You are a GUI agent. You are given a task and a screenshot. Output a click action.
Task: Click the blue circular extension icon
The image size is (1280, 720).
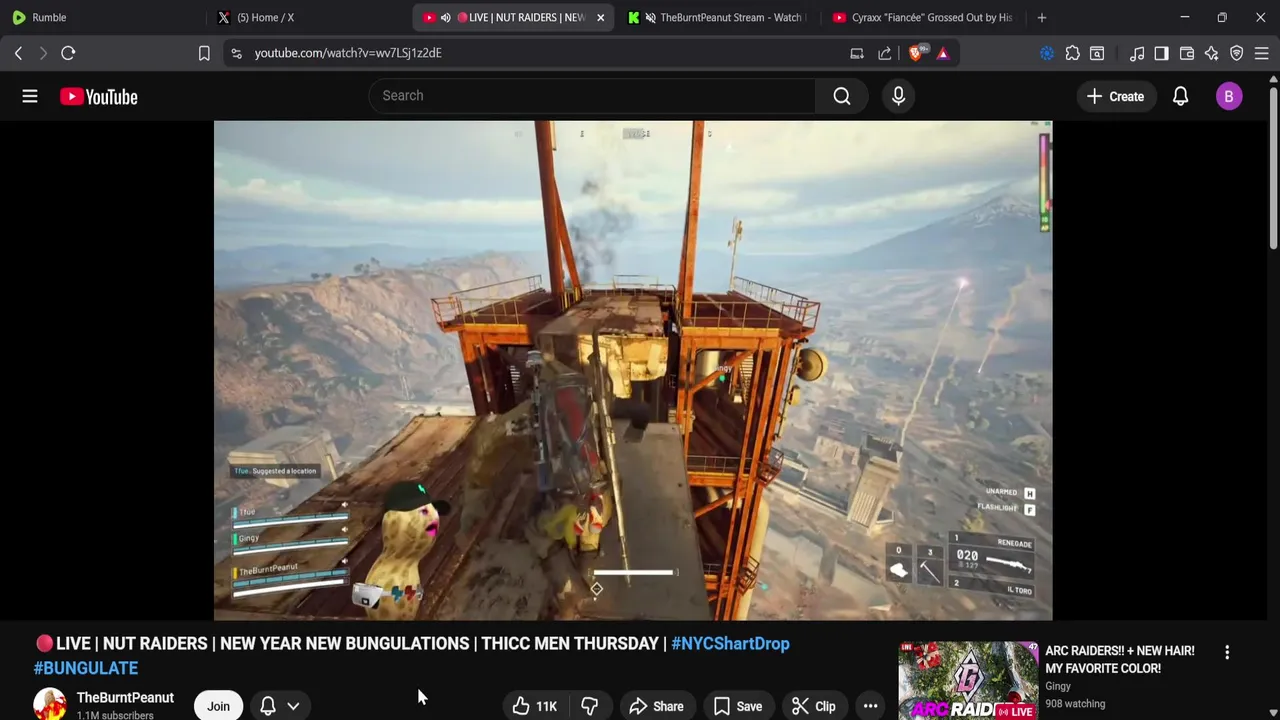point(1047,53)
